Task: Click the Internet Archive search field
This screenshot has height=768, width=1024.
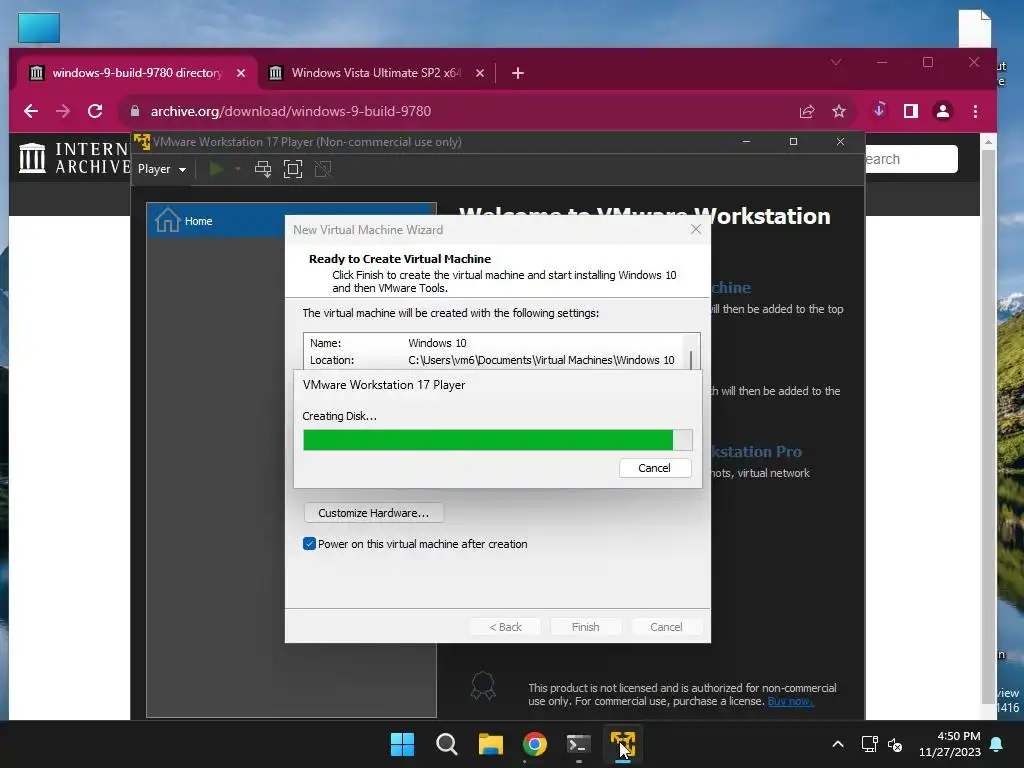Action: tap(912, 159)
